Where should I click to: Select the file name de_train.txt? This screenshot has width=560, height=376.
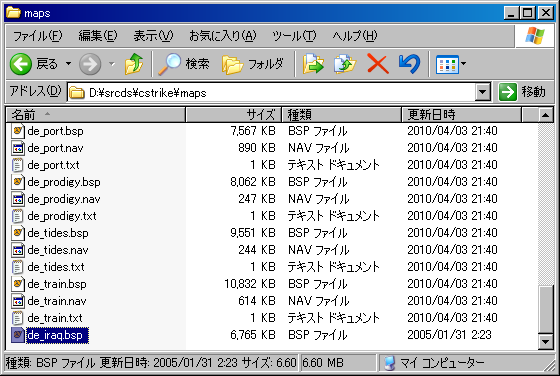tap(55, 318)
